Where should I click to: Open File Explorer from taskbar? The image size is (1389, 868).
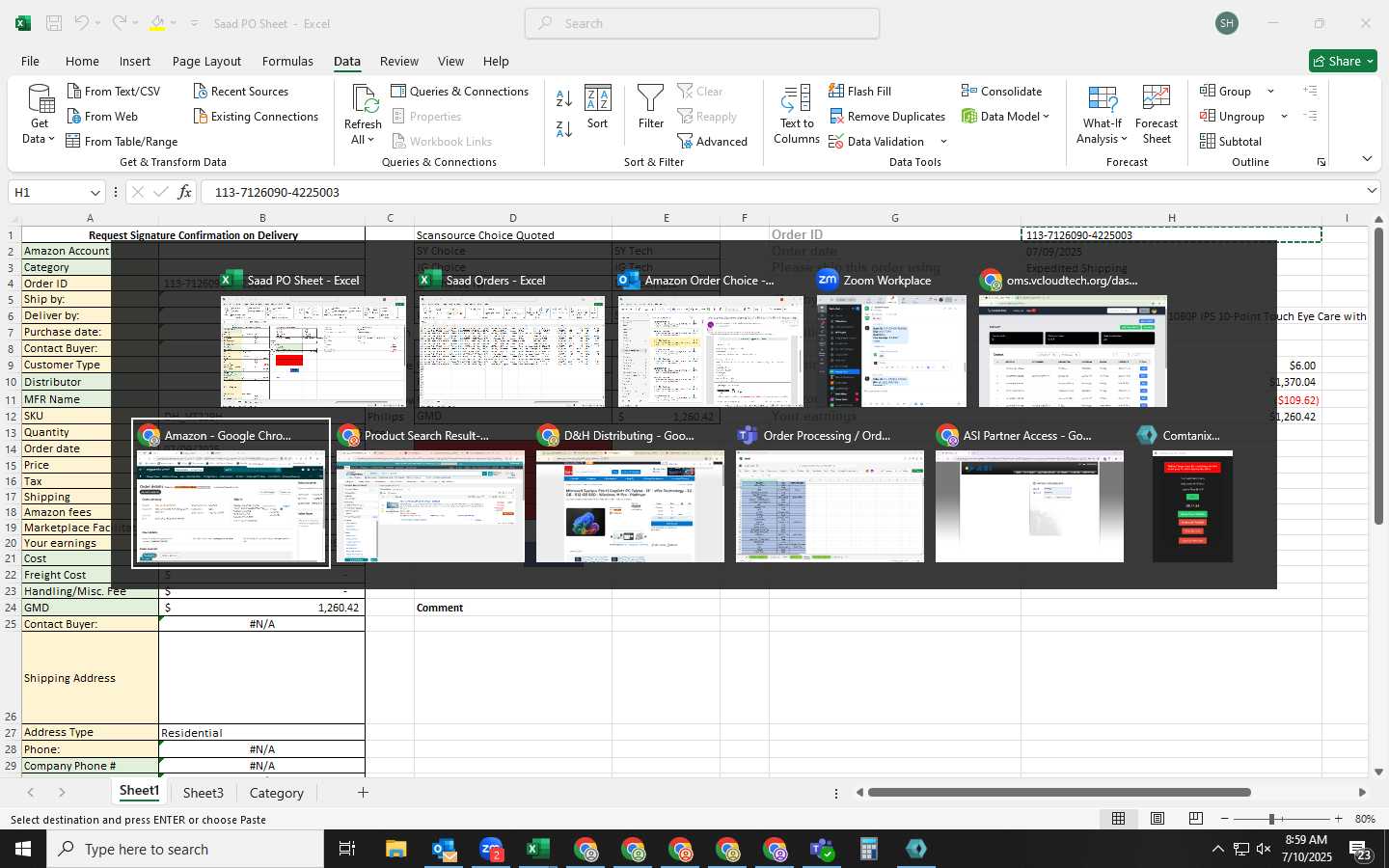pyautogui.click(x=395, y=849)
